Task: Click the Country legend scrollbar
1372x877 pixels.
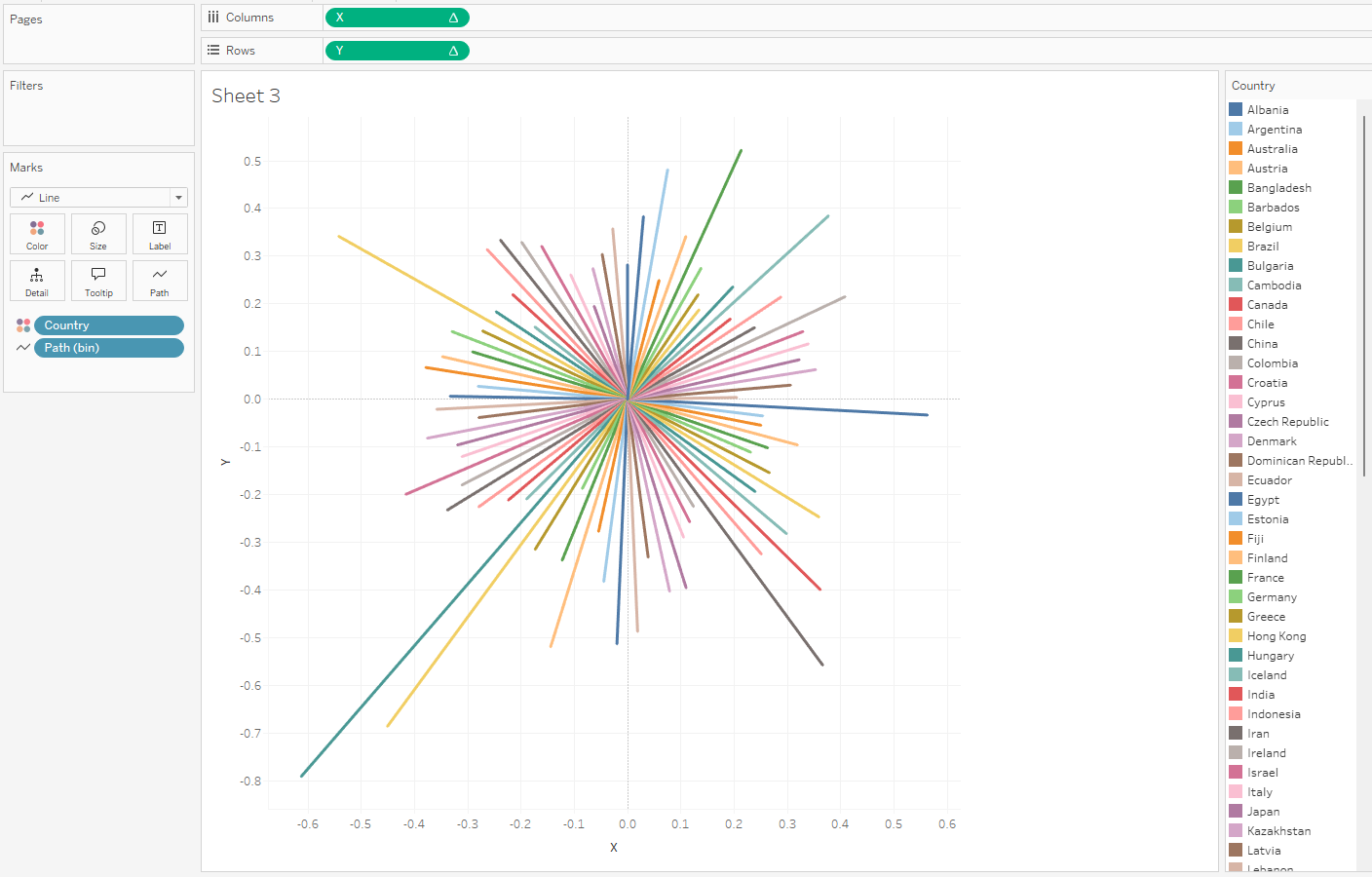Action: [1364, 295]
